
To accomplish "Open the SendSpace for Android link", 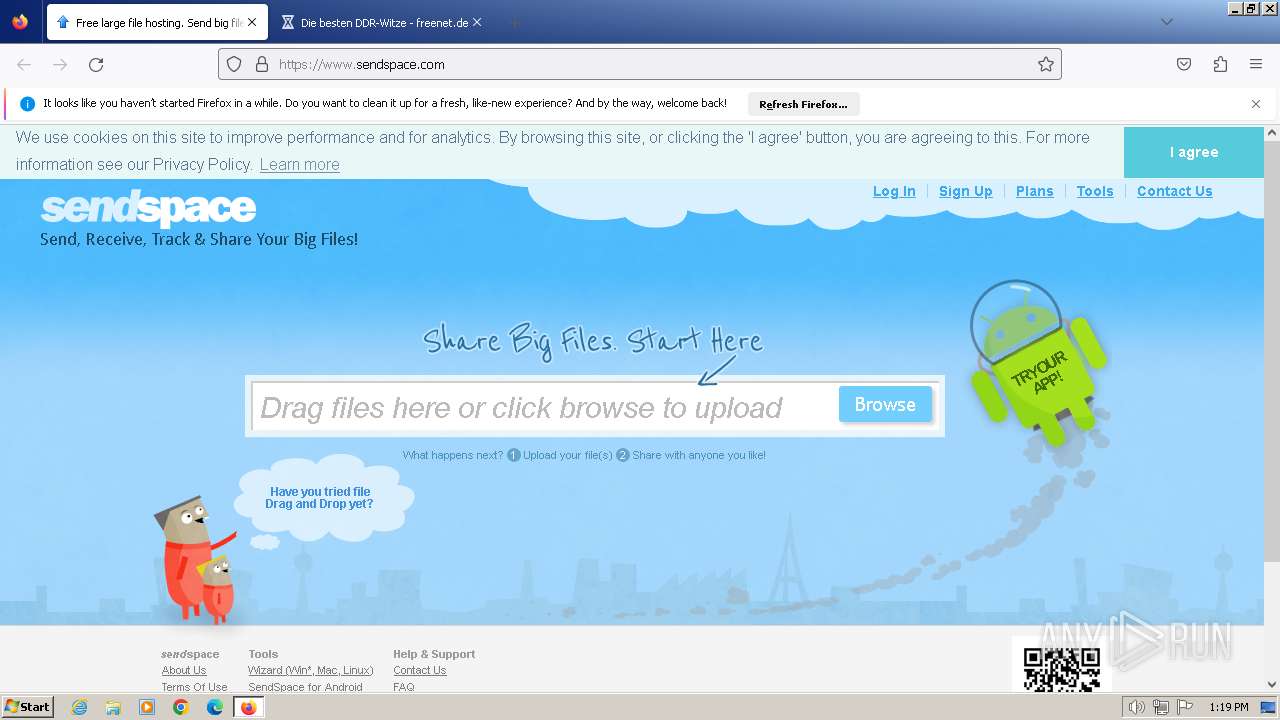I will (306, 687).
